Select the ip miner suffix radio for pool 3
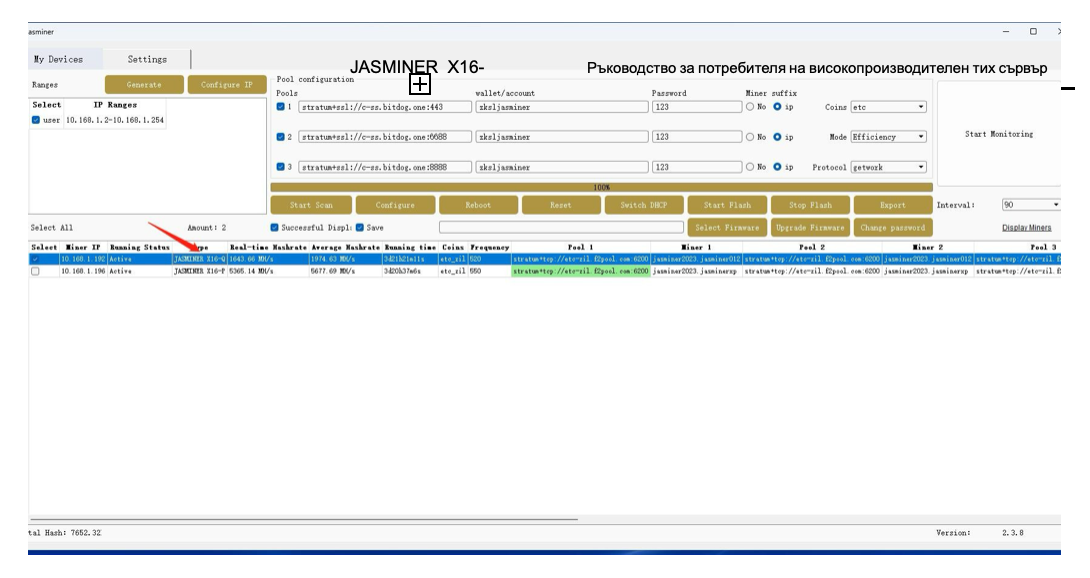 777,167
